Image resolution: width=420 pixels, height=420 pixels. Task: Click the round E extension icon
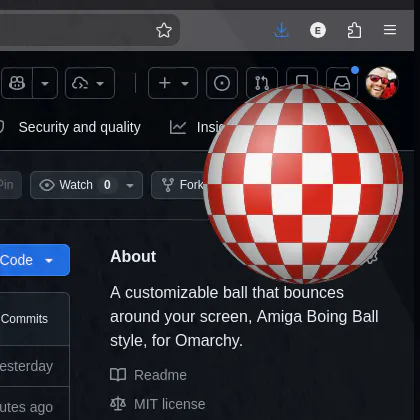tap(318, 30)
